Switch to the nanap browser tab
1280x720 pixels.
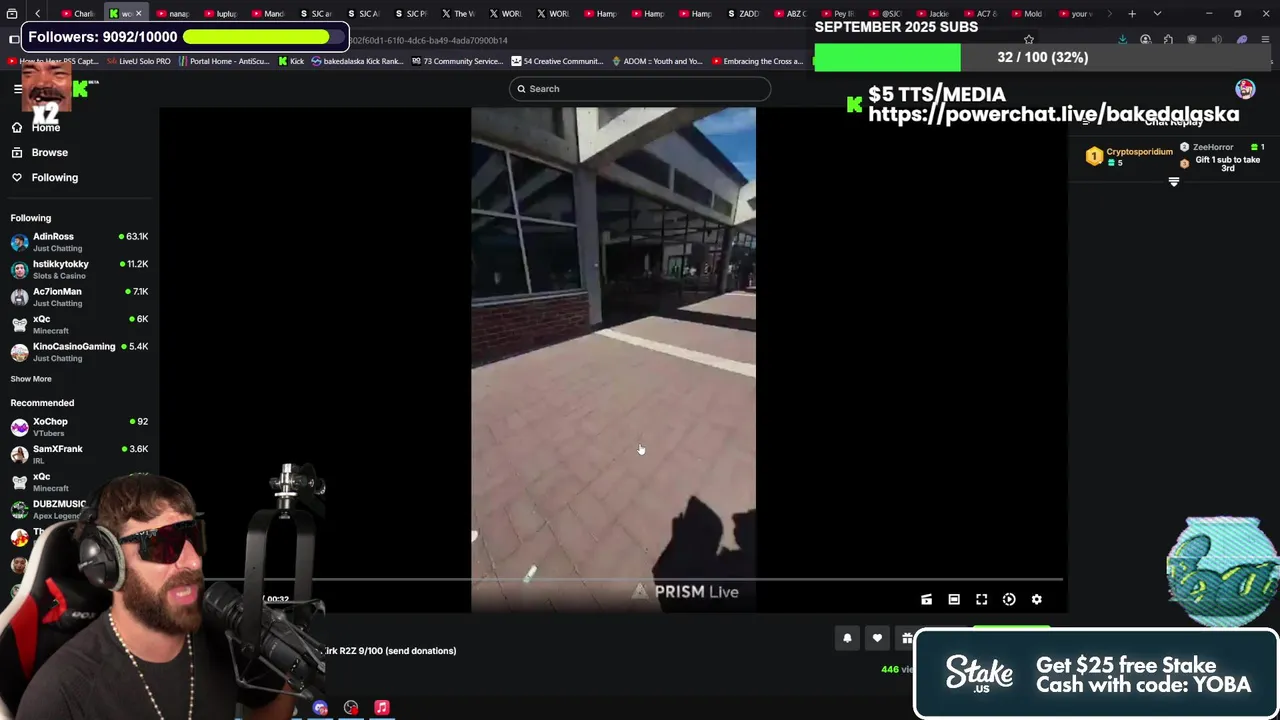click(172, 14)
